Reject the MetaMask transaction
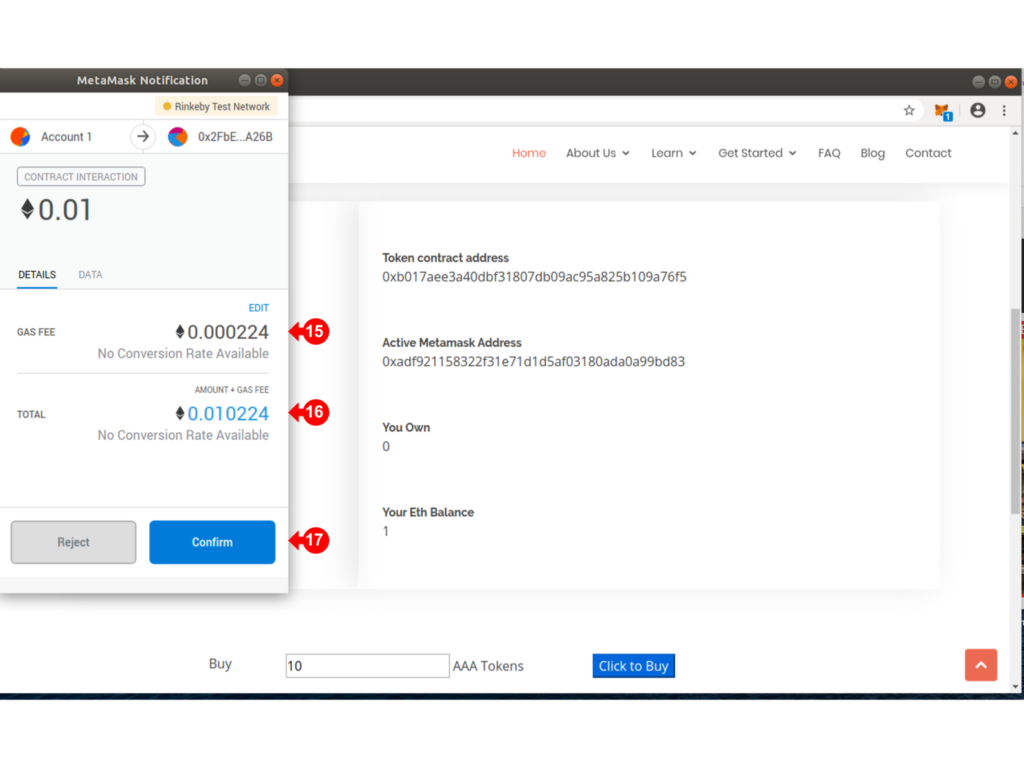Image resolution: width=1024 pixels, height=768 pixels. (x=73, y=542)
